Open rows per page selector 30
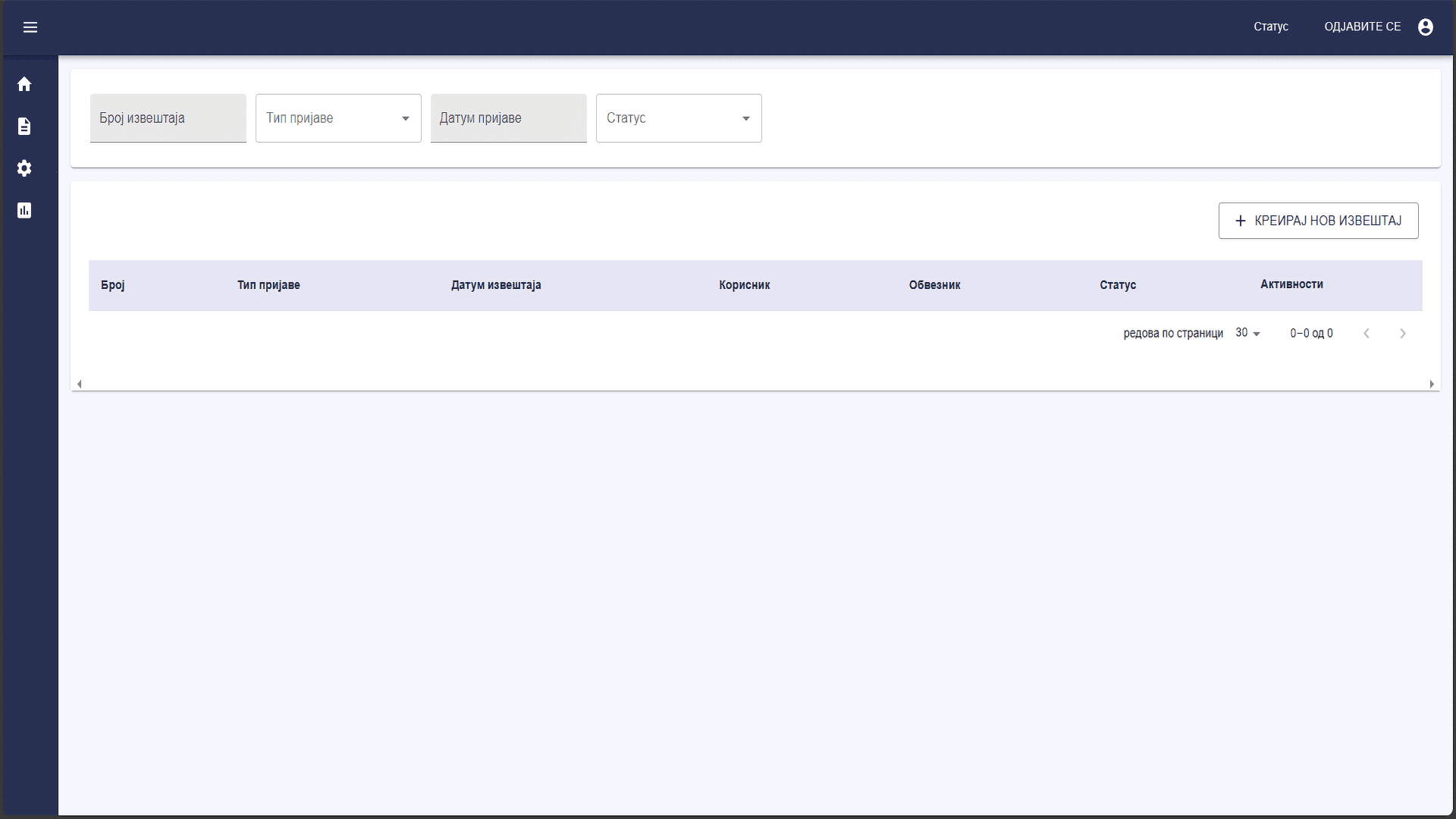 coord(1247,333)
